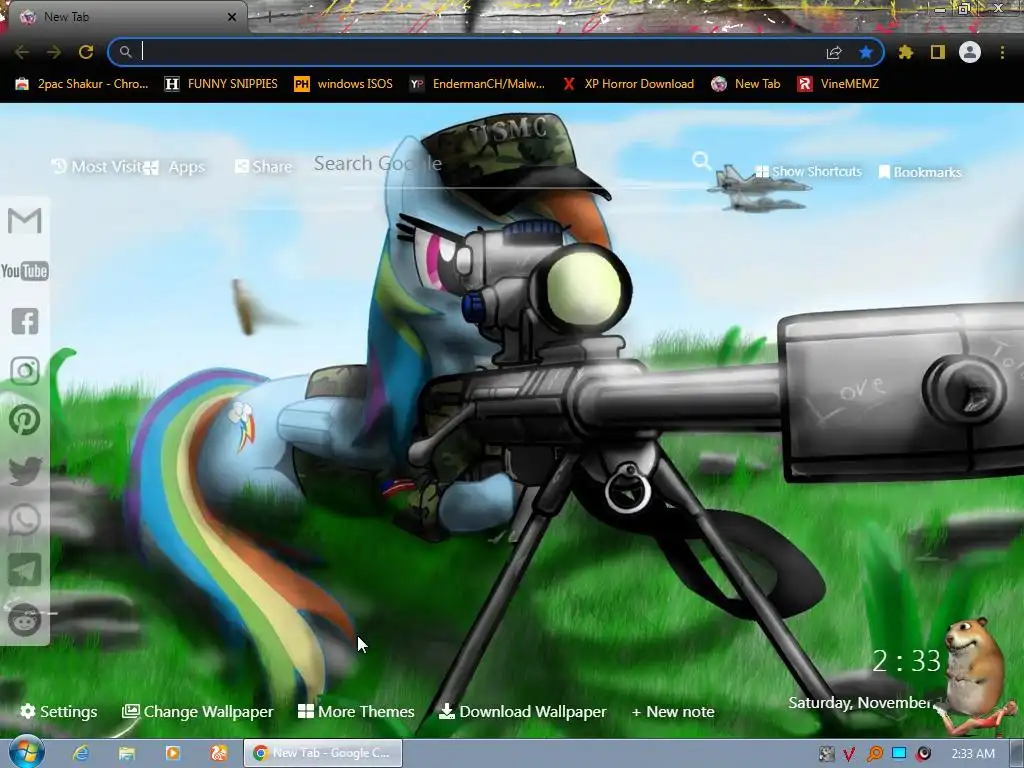Toggle the bookmark star in address bar
Image resolution: width=1024 pixels, height=768 pixels.
tap(866, 52)
